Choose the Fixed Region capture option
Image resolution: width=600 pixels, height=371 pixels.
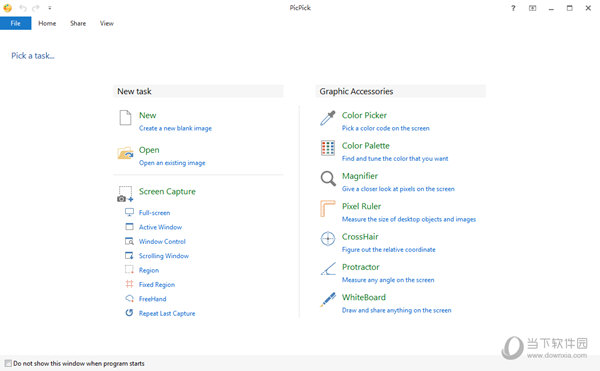pos(157,285)
